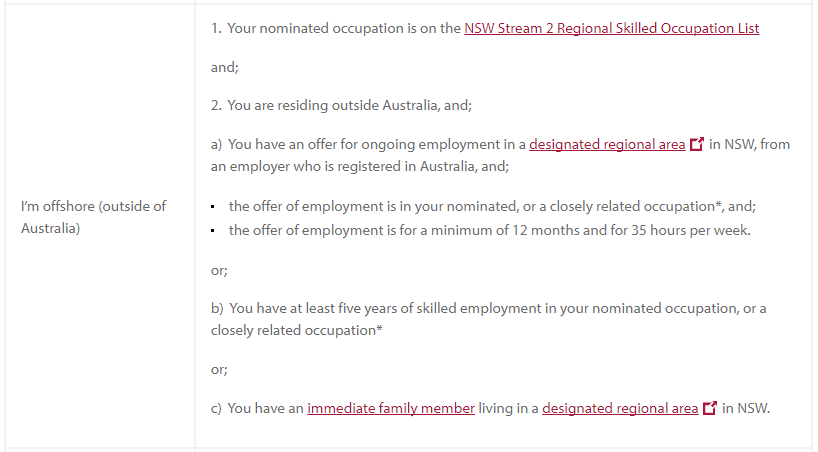Click the bullet about closely related occupation offer

coord(492,206)
